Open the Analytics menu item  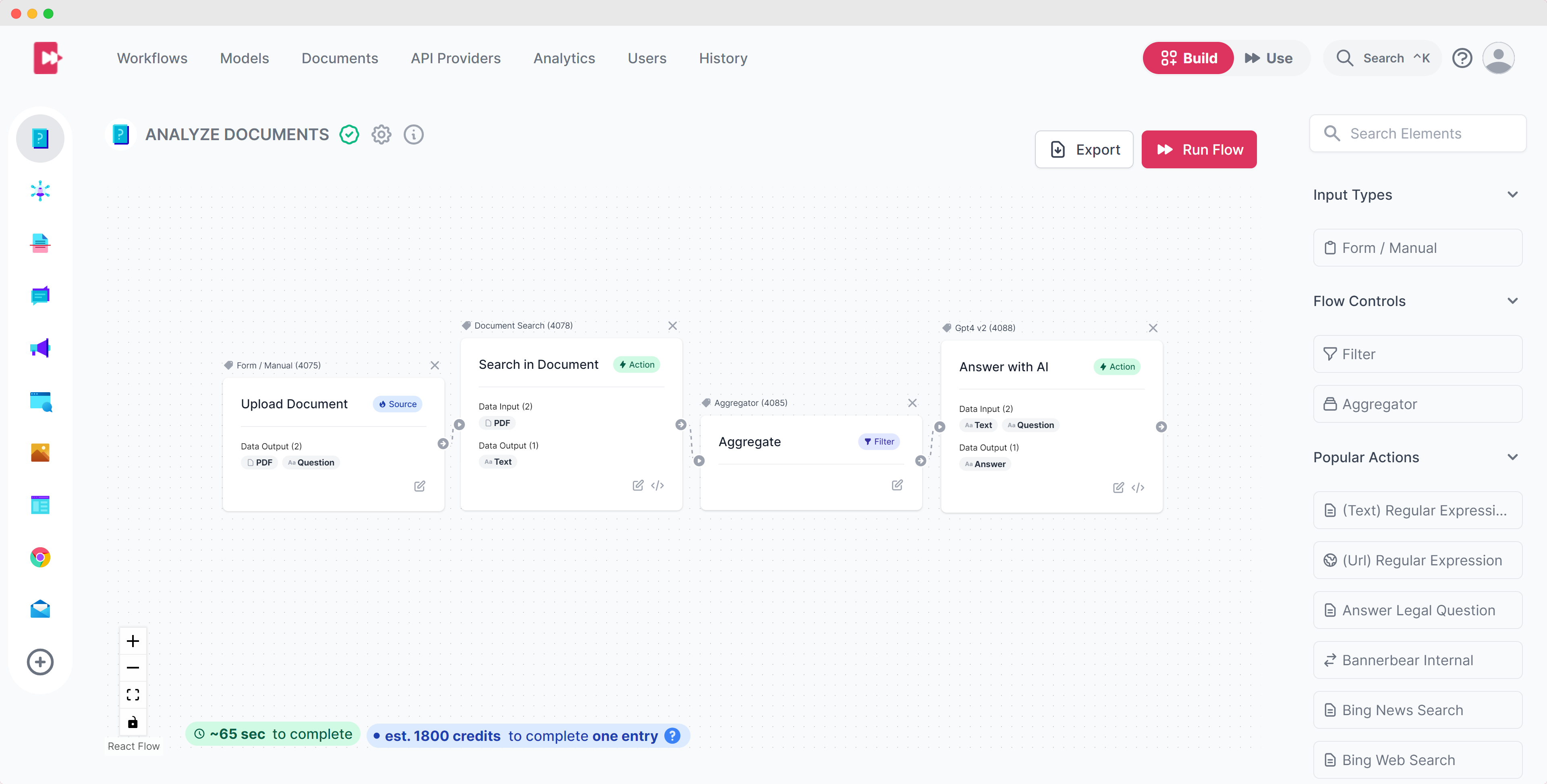pyautogui.click(x=564, y=58)
